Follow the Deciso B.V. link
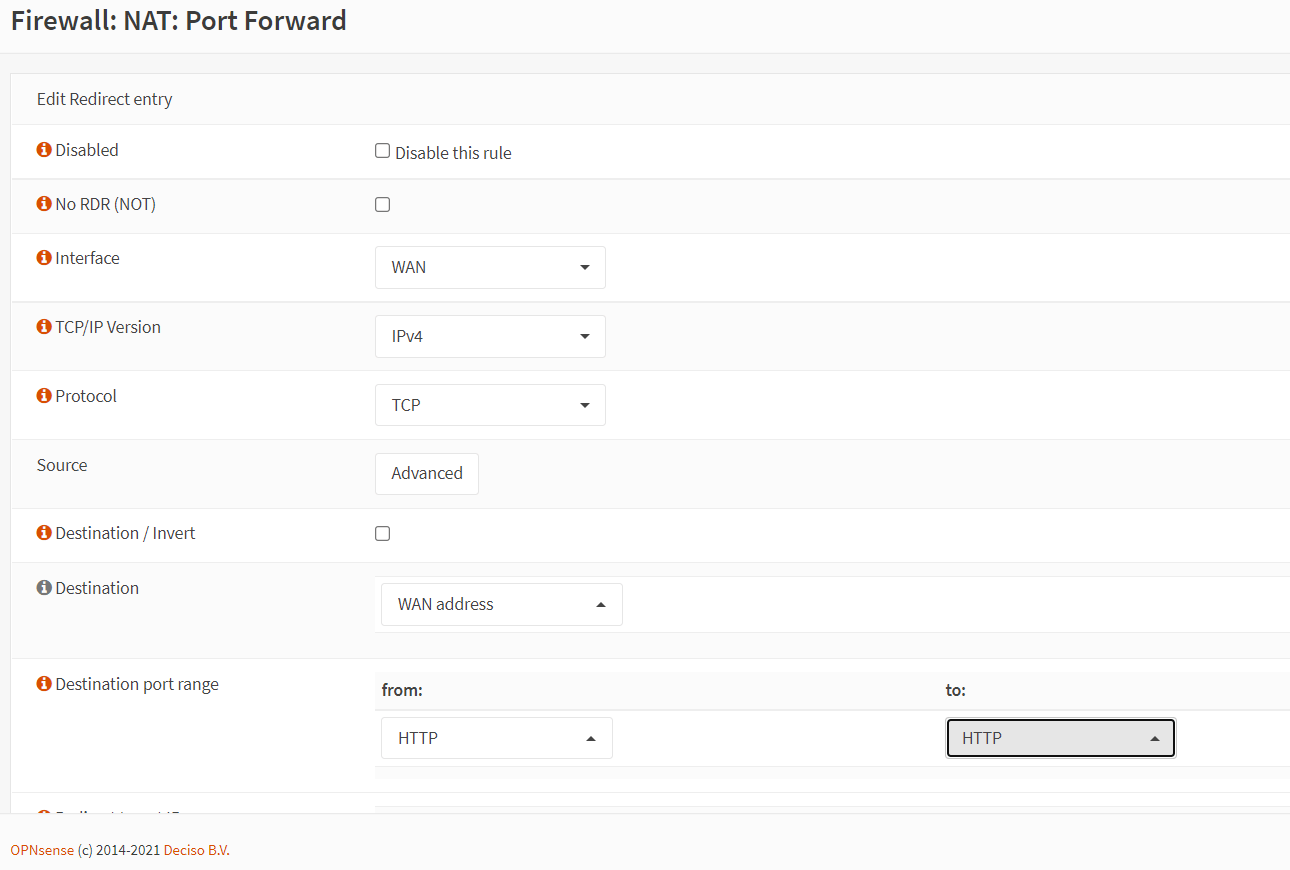 [197, 850]
